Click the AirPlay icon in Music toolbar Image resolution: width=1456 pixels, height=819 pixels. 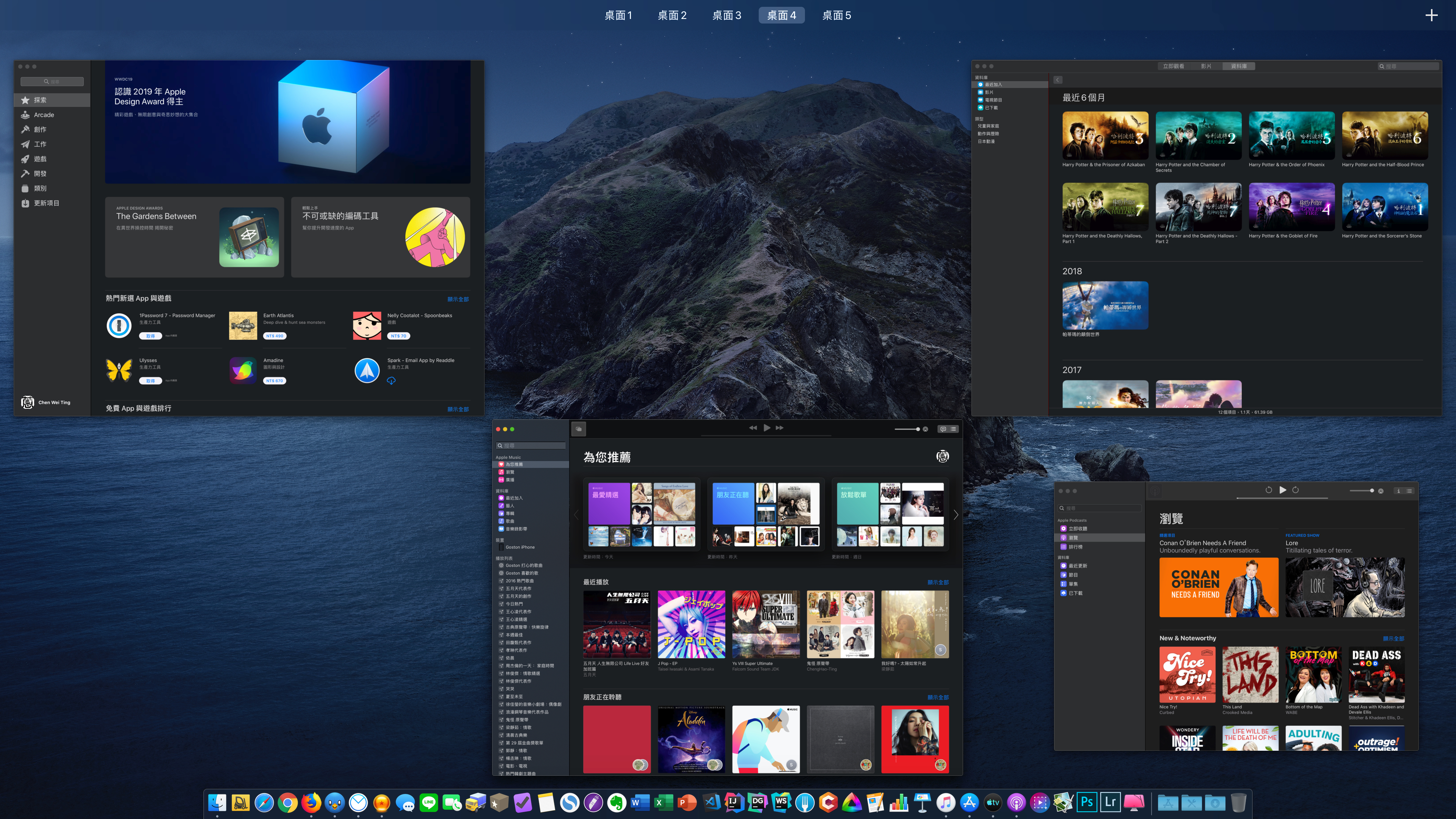click(925, 429)
